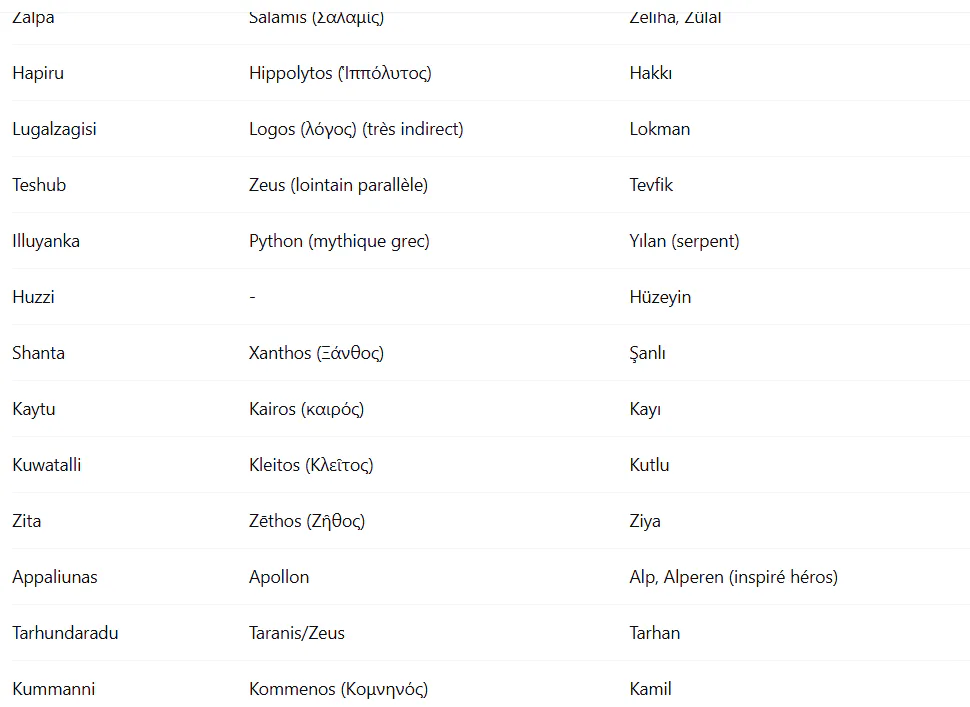Click the Hapiru table cell
This screenshot has width=970, height=707.
point(38,73)
